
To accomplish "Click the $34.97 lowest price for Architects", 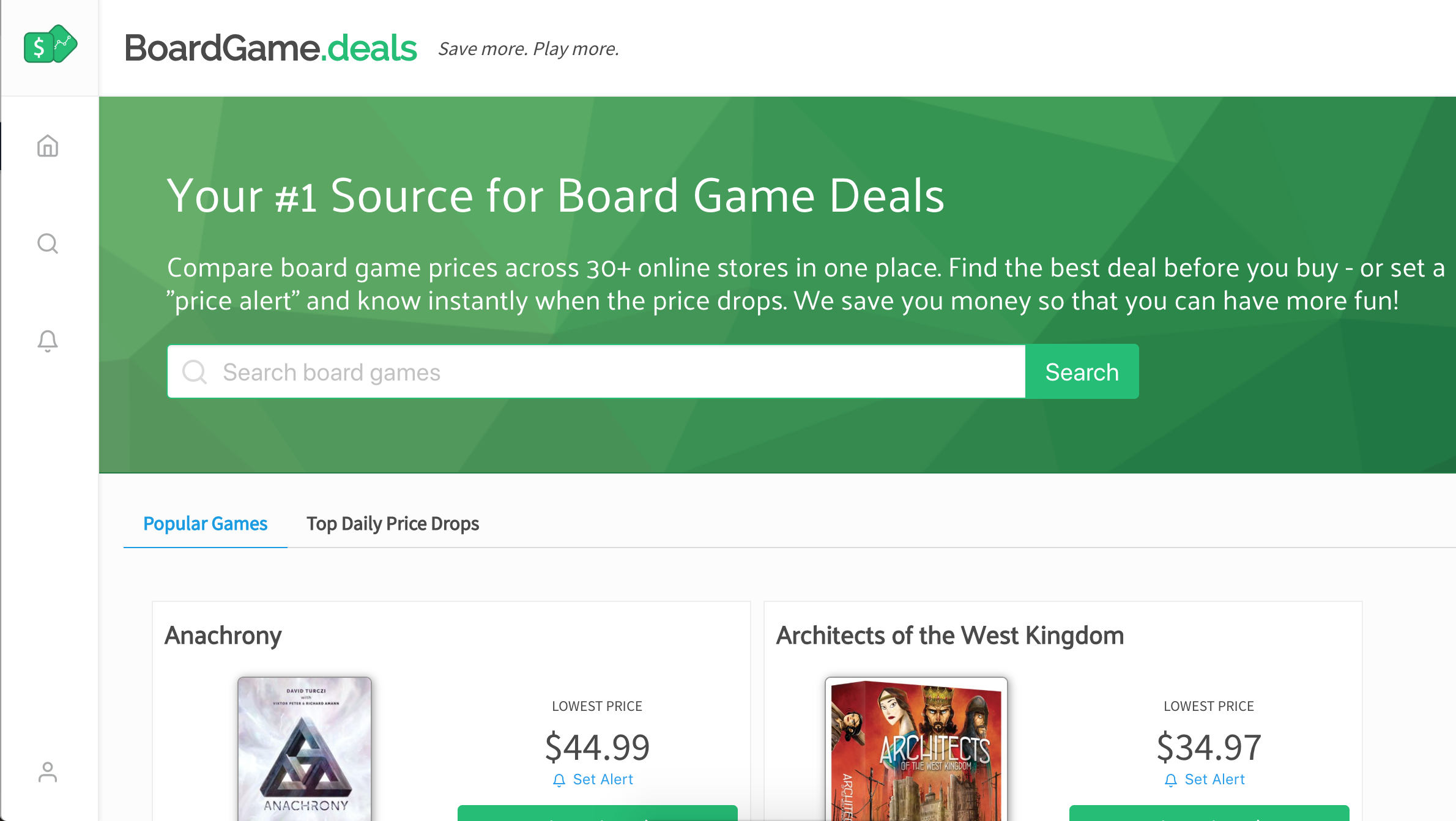I will point(1208,746).
